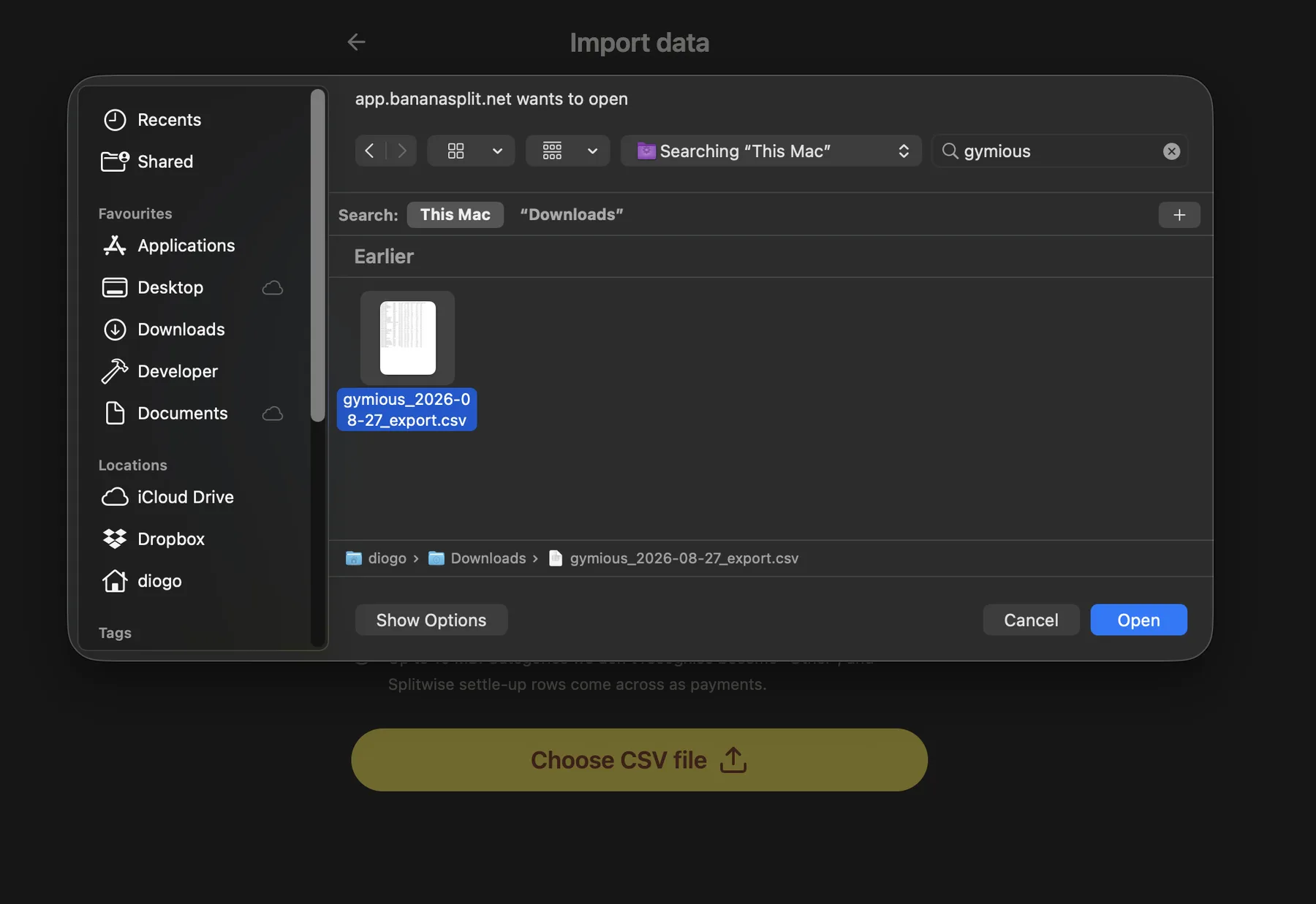Click the Choose CSV file button
Viewport: 1316px width, 904px height.
coord(639,760)
